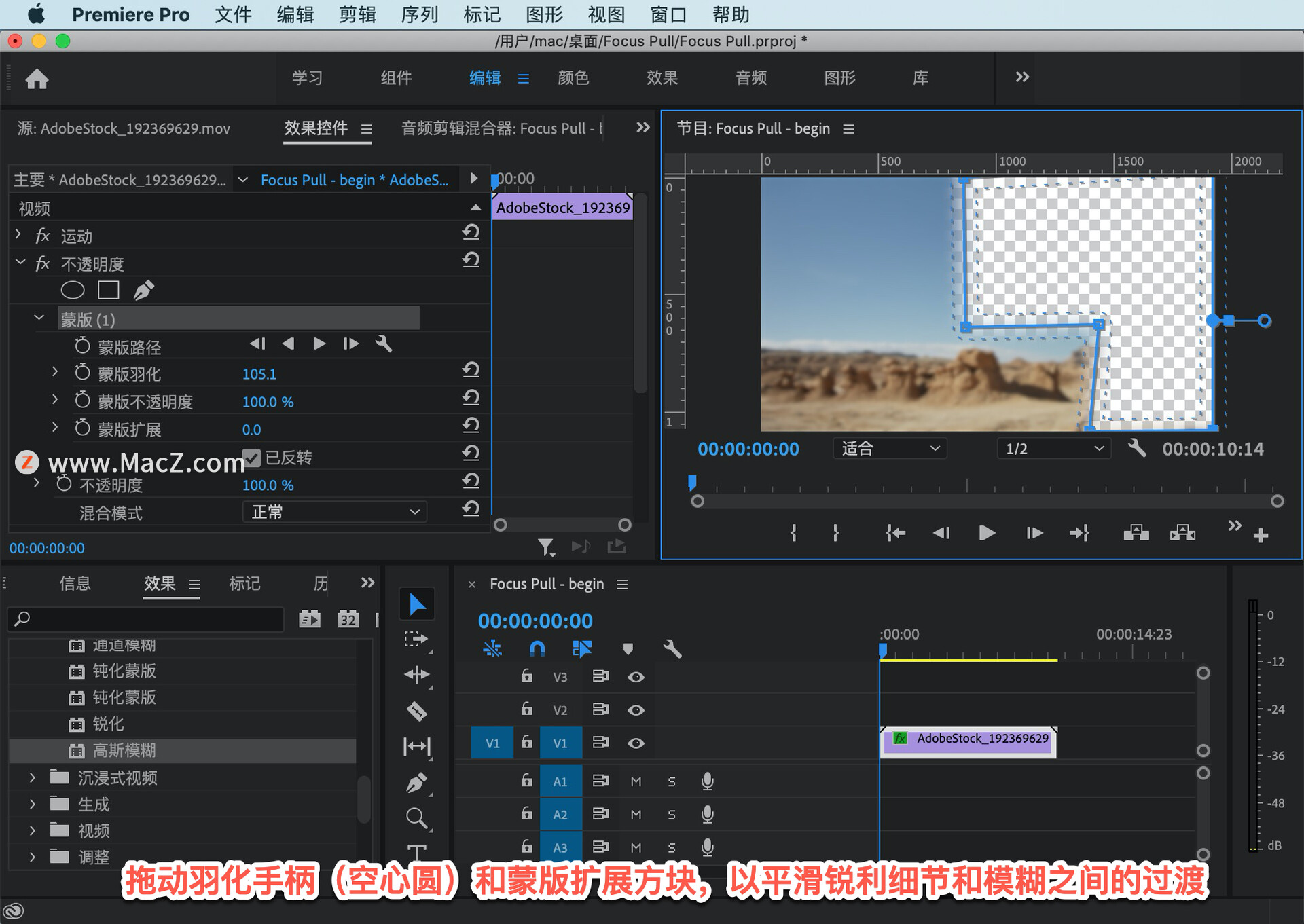Image resolution: width=1304 pixels, height=924 pixels.
Task: Select the Zoom tool magnifier
Action: point(416,817)
